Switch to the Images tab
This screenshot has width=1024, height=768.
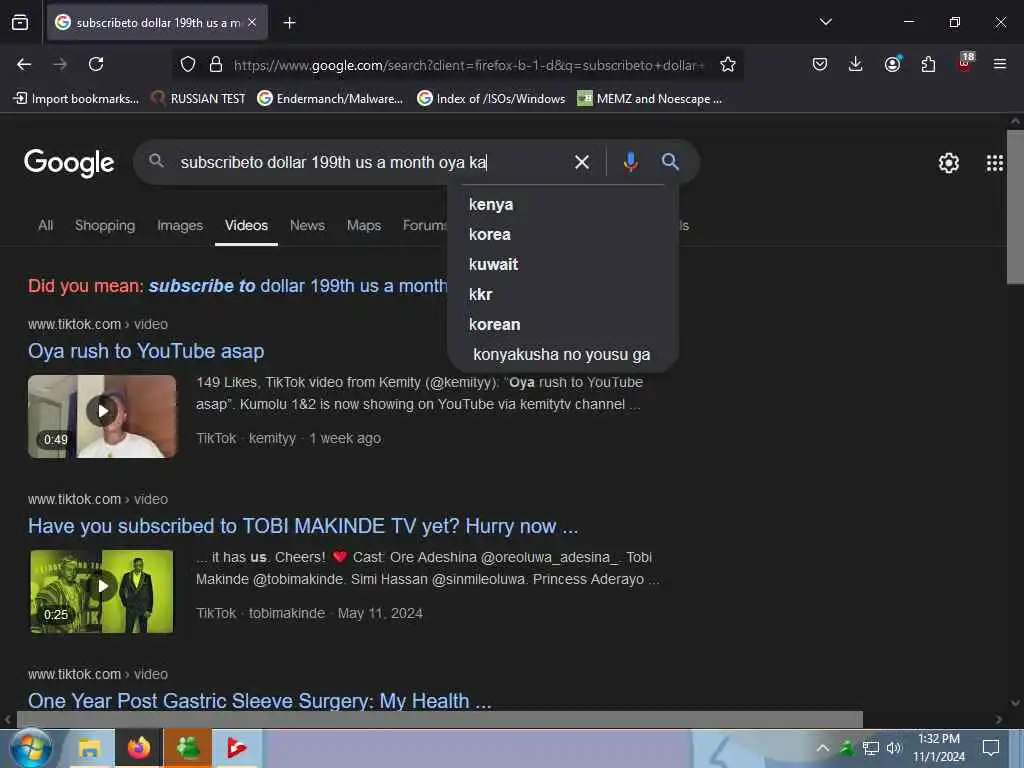click(180, 225)
